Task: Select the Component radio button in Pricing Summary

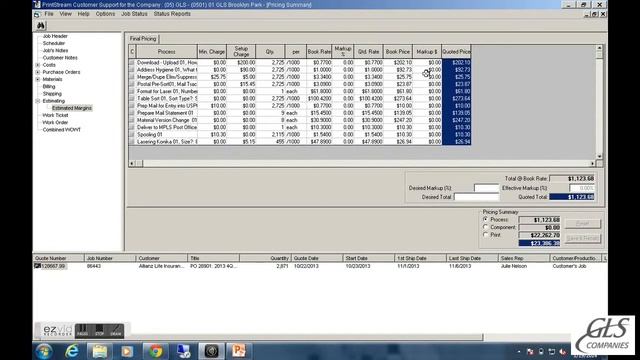Action: 485,227
